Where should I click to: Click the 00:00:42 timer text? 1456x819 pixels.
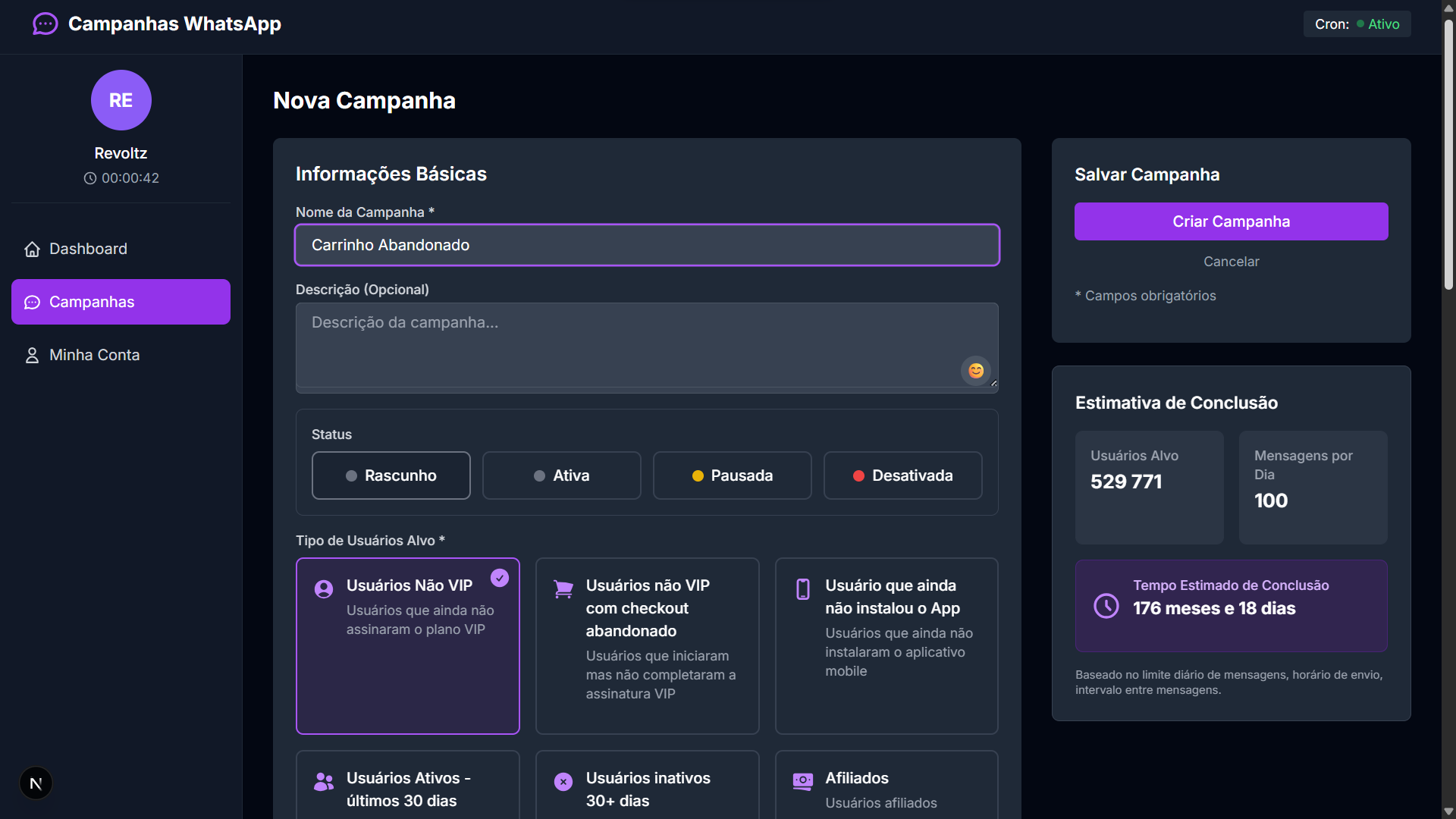click(130, 178)
